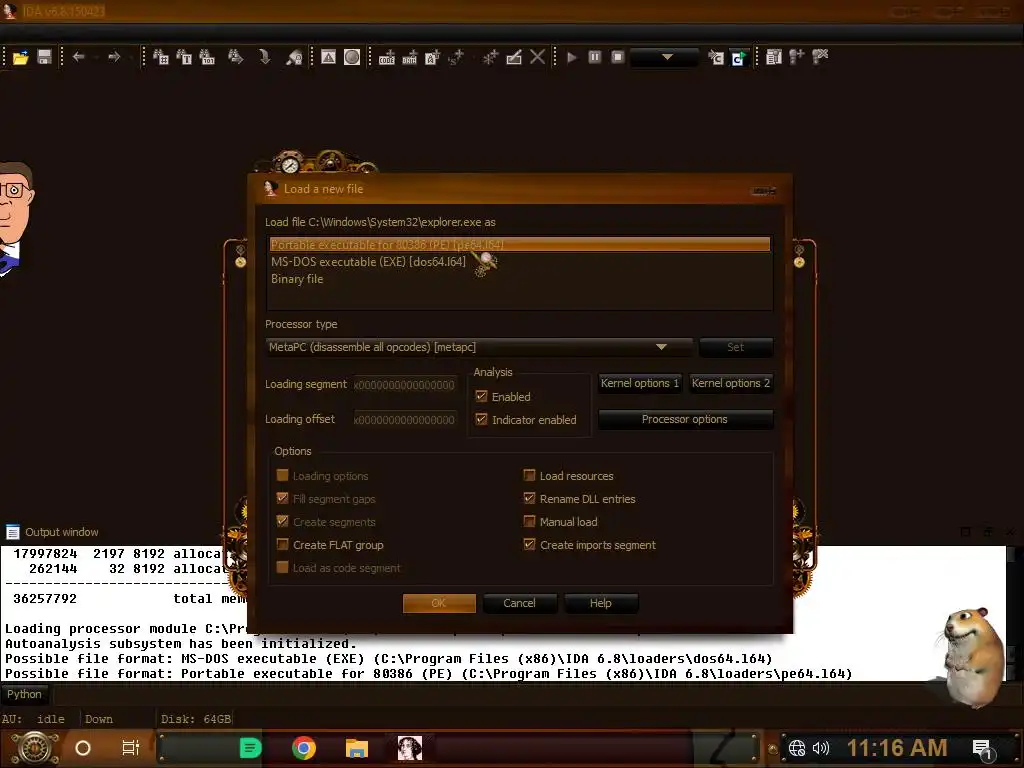Viewport: 1024px width, 768px height.
Task: Select Portable executable for 80386 (PE) loader
Action: 520,244
